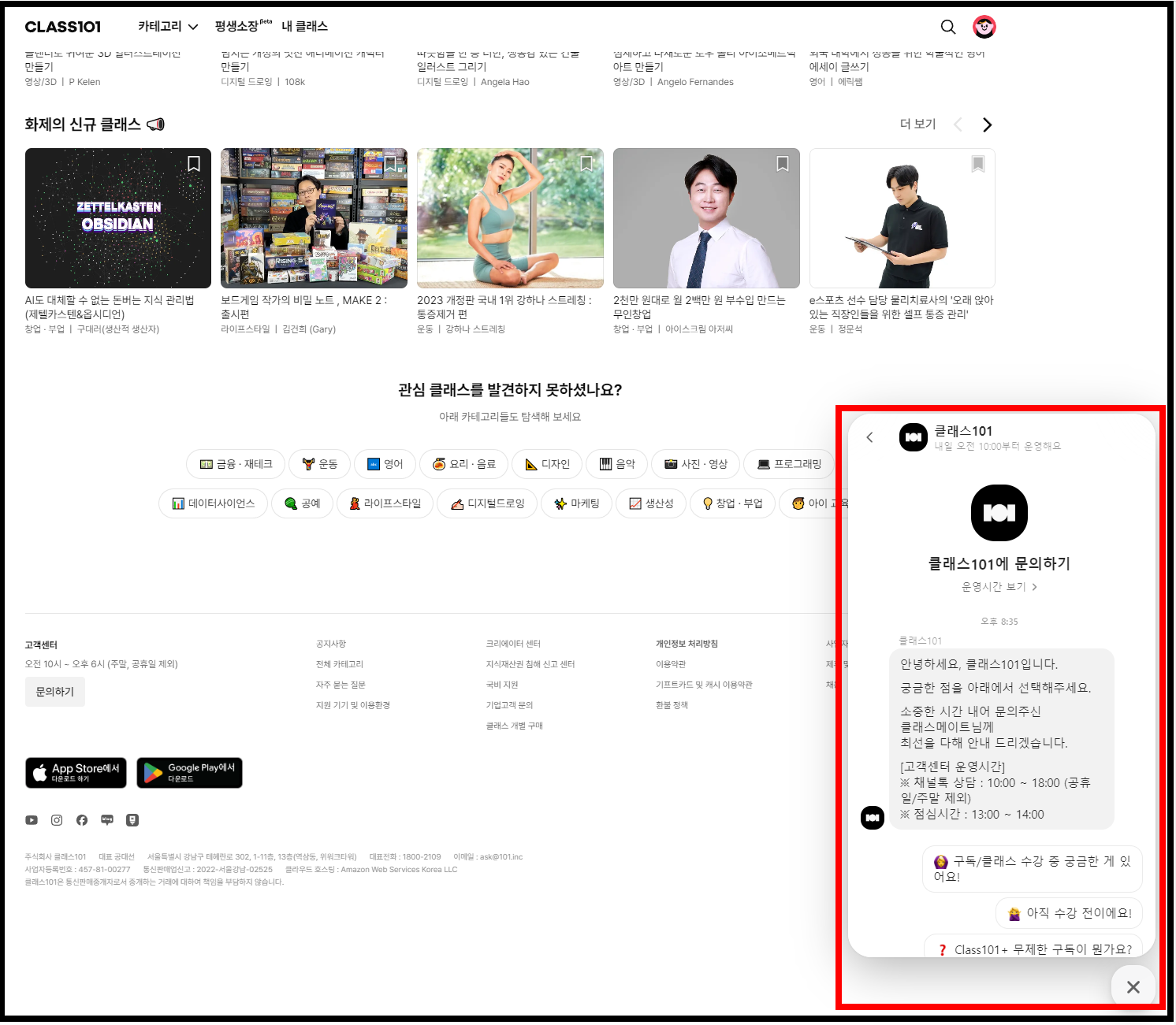Open 지원 기기 및 이용환경 link
Image resolution: width=1176 pixels, height=1025 pixels.
353,705
